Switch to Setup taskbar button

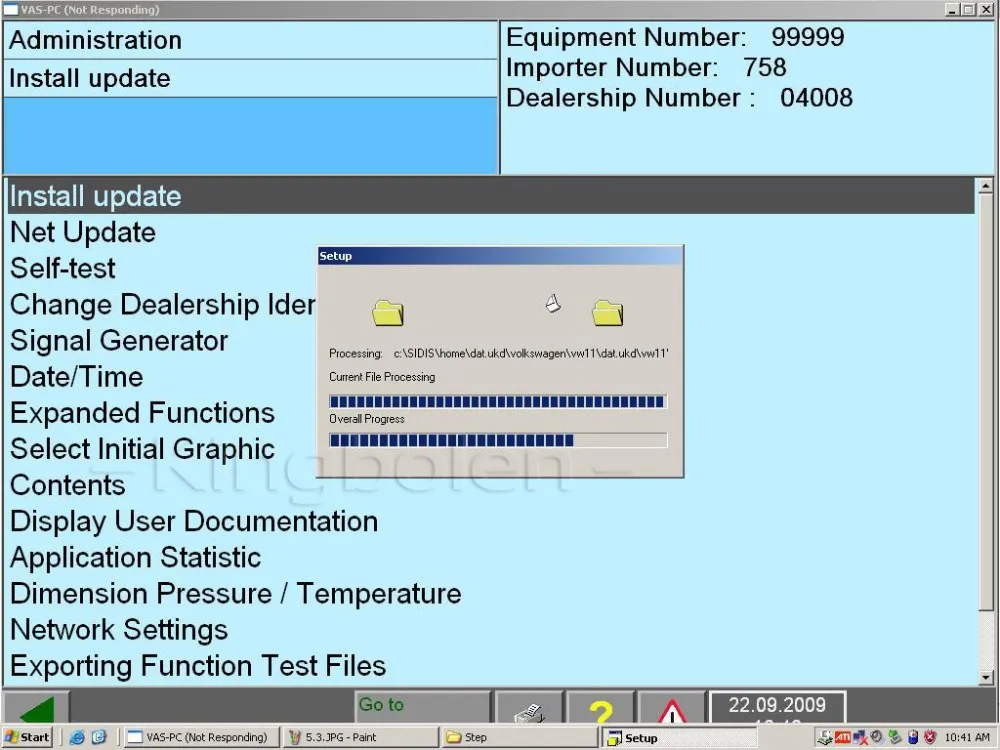point(679,737)
